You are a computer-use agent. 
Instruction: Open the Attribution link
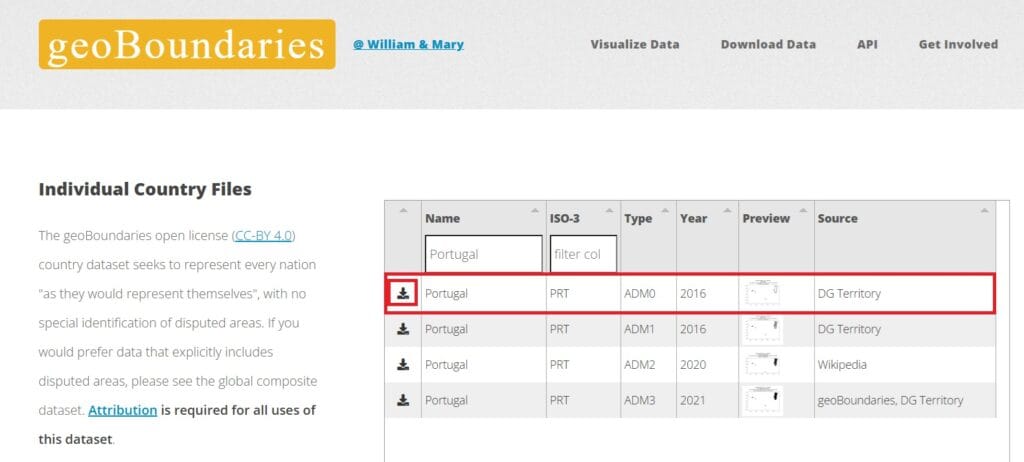(123, 410)
